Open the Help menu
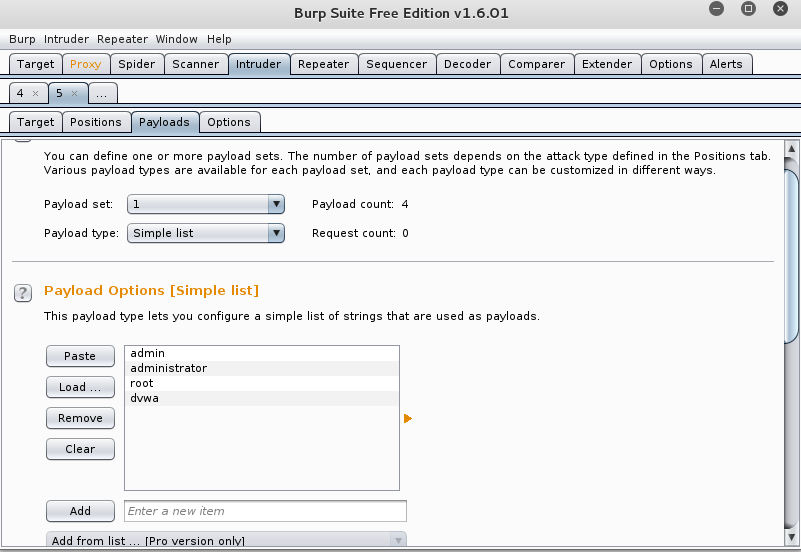The height and width of the screenshot is (552, 801). click(219, 39)
